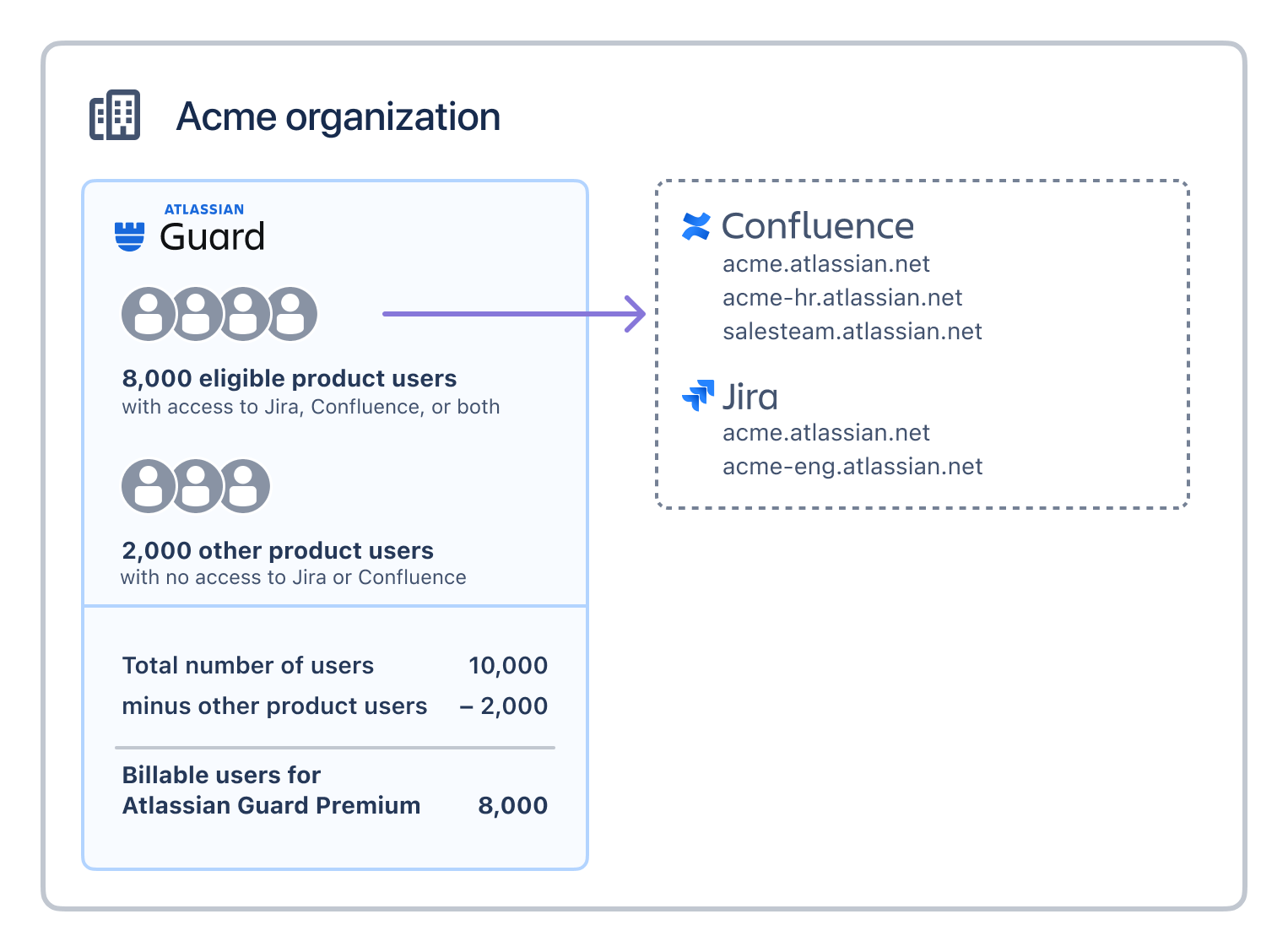Click '2,000 other product users' text
Image resolution: width=1288 pixels, height=952 pixels.
point(278,550)
